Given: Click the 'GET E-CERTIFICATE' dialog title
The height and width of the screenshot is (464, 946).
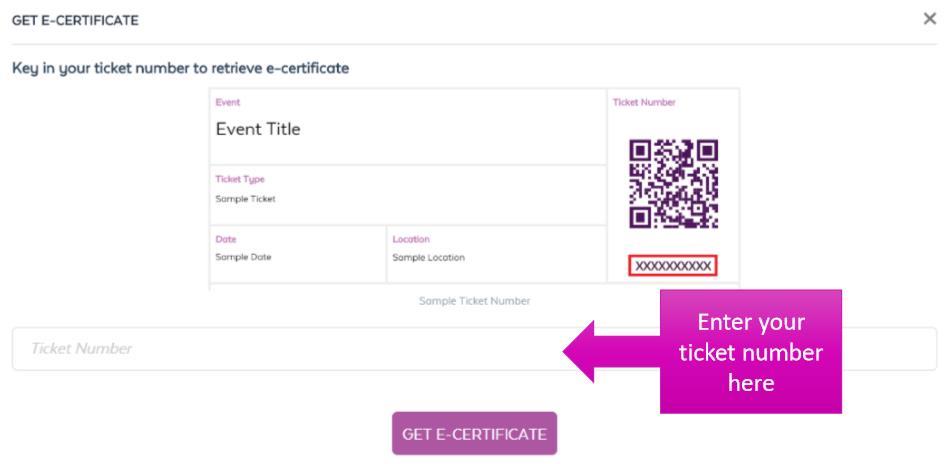Looking at the screenshot, I should coord(75,20).
